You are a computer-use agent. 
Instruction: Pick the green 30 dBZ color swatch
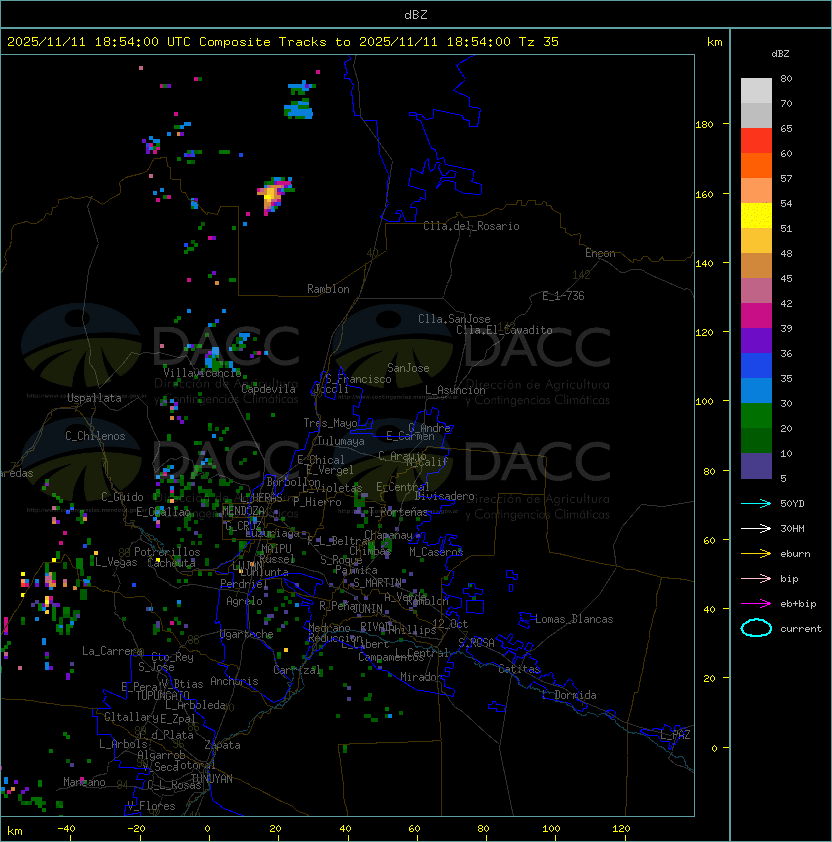(x=756, y=415)
